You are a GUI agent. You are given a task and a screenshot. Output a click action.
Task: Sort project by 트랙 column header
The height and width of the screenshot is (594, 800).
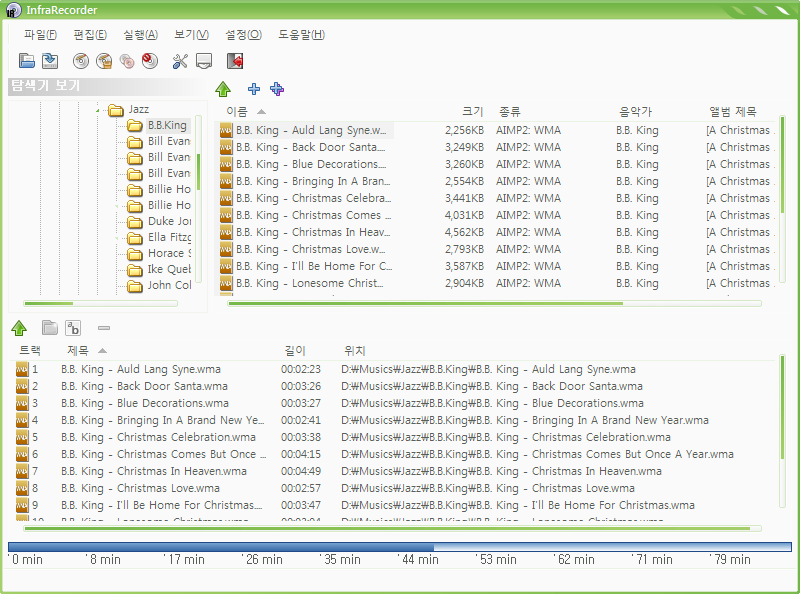(30, 351)
